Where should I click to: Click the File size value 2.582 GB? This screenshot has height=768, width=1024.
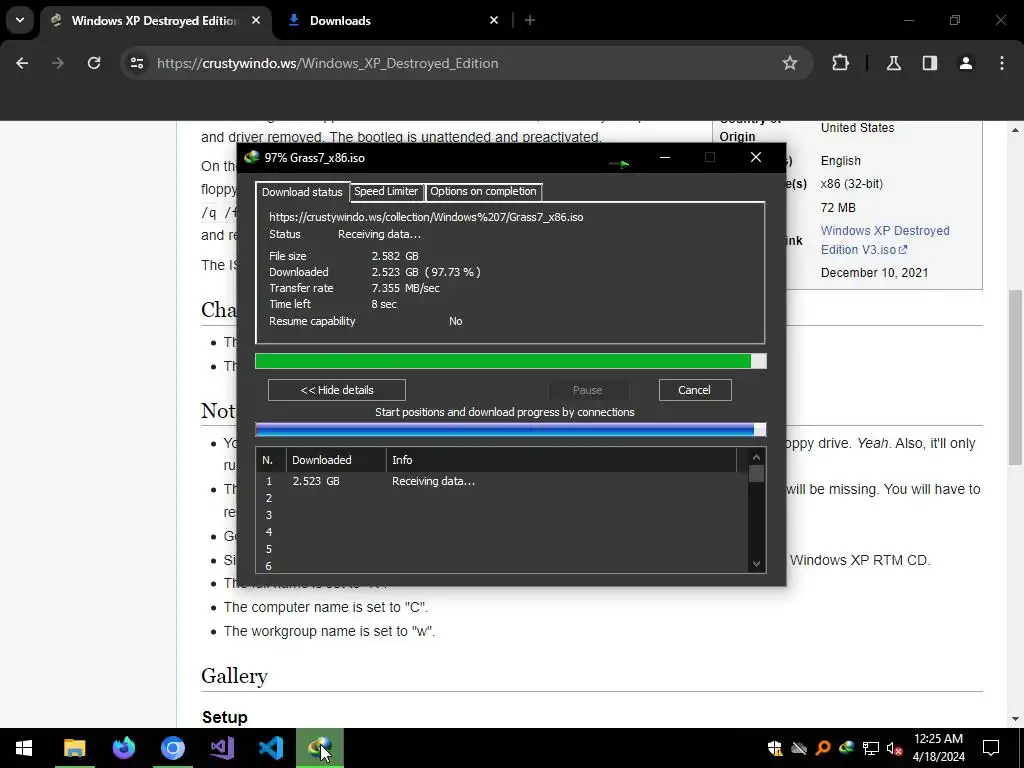pos(395,256)
